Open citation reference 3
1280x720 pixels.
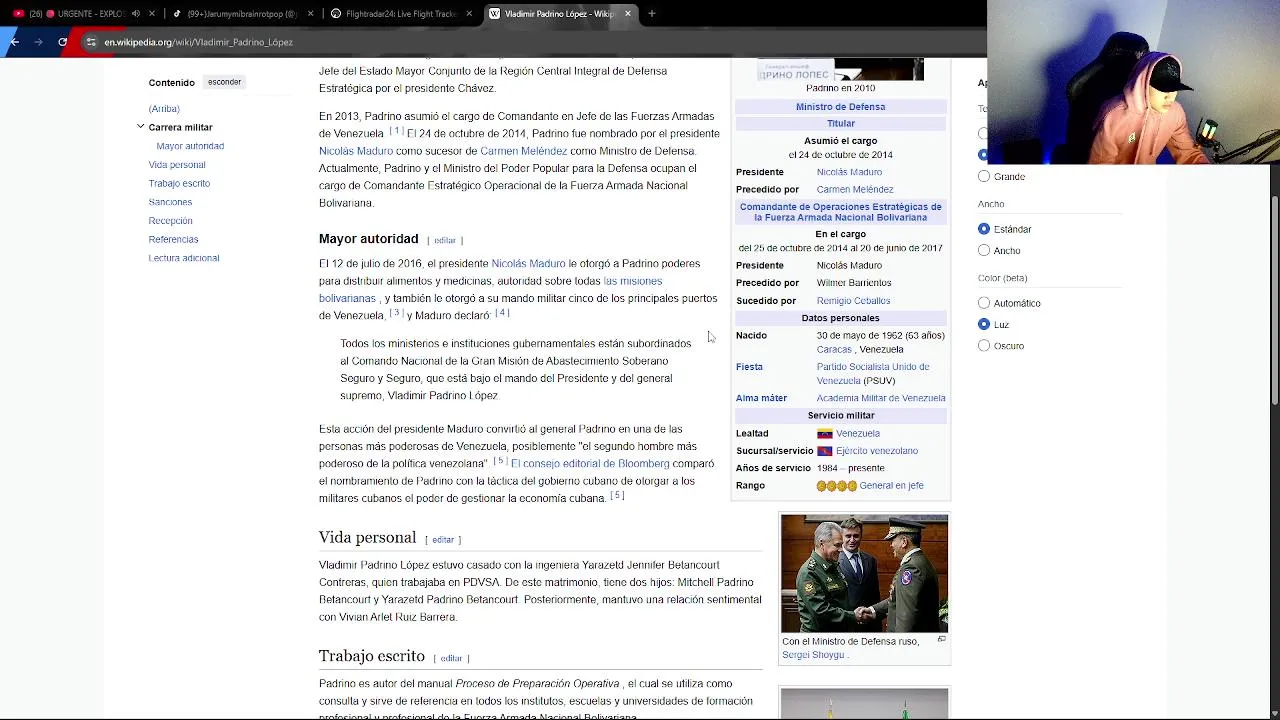point(395,313)
